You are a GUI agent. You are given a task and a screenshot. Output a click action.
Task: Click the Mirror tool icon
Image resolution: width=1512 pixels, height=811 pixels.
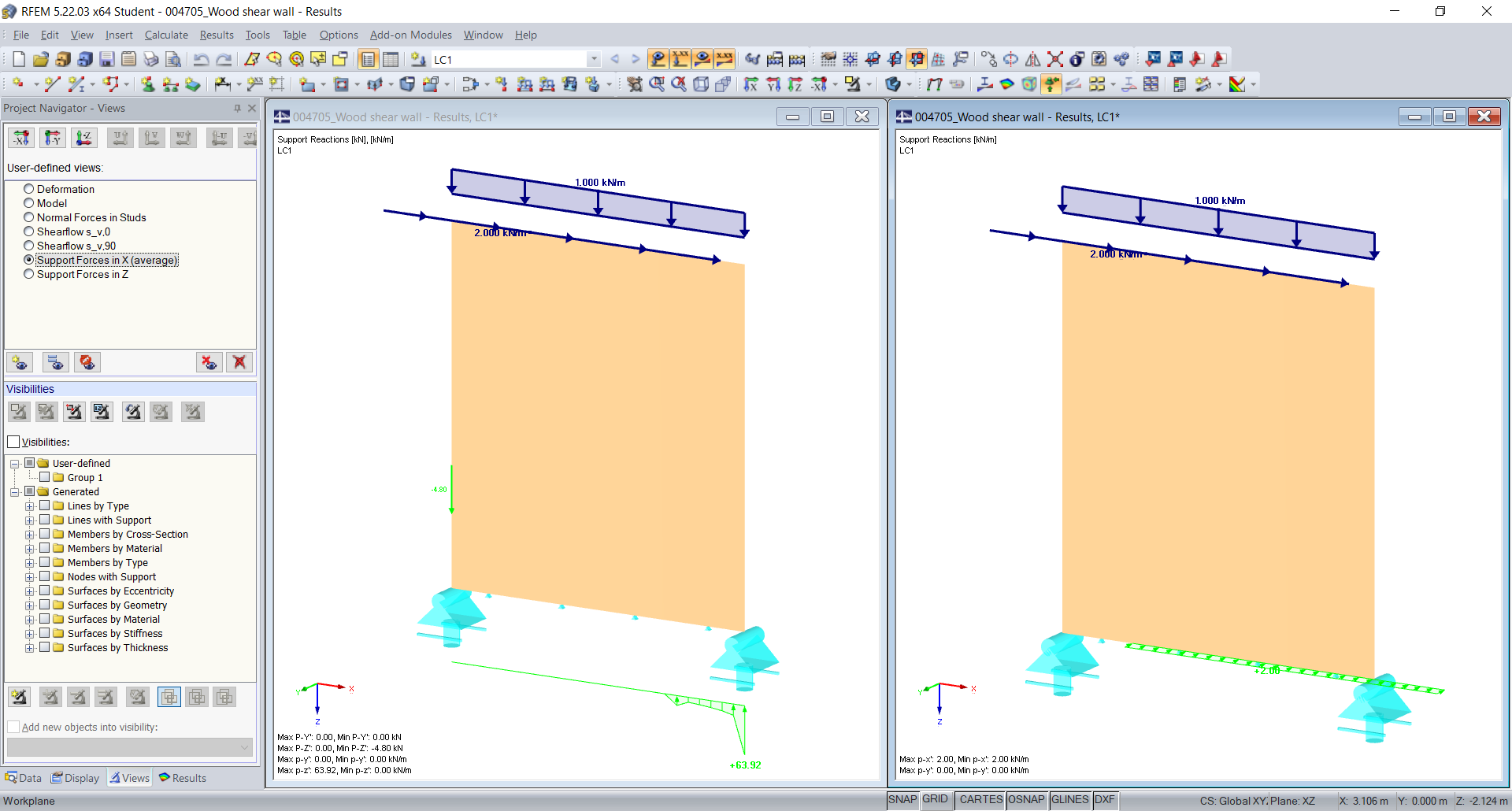tap(1032, 59)
